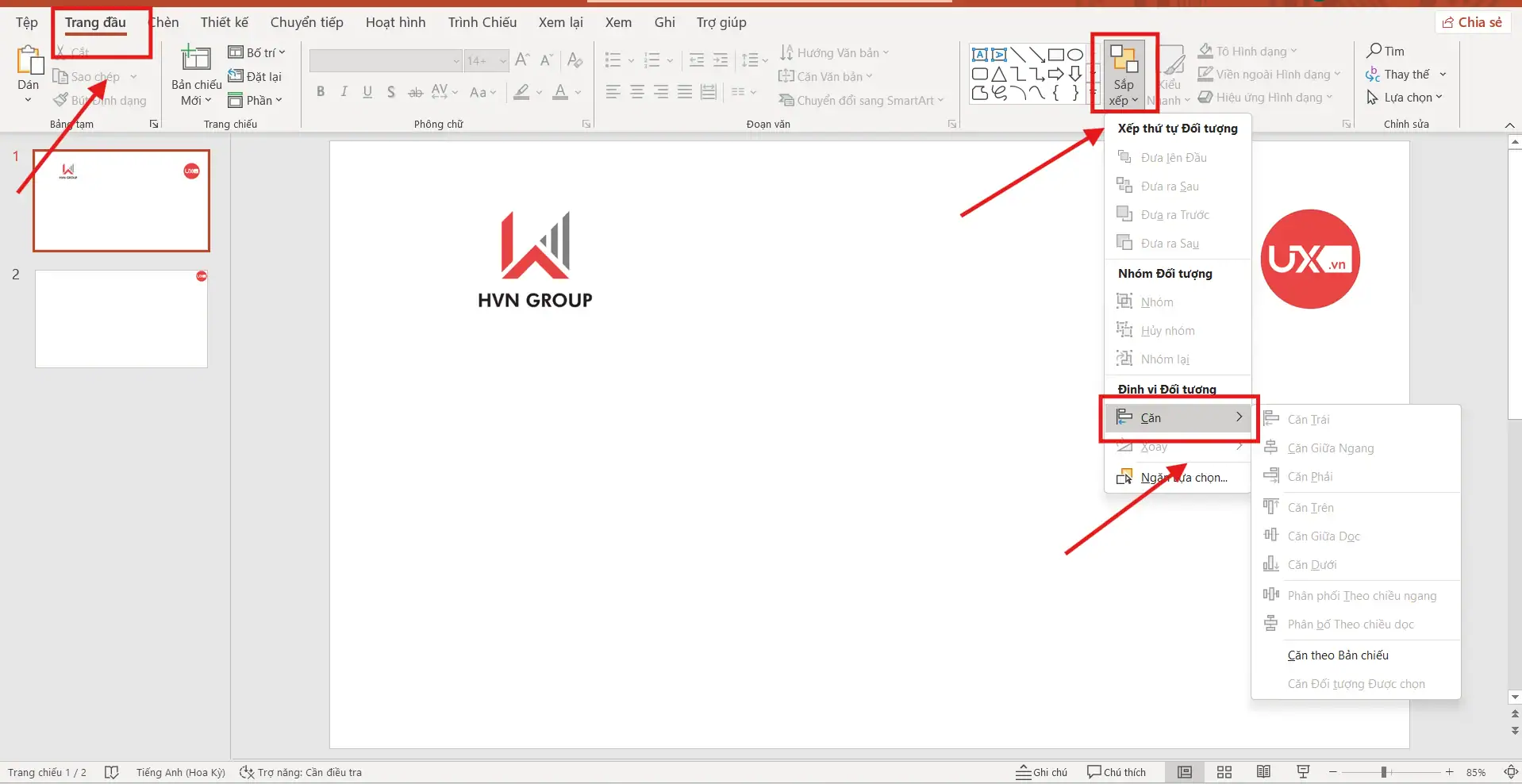Click the Bold formatting icon
The image size is (1522, 784).
321,92
